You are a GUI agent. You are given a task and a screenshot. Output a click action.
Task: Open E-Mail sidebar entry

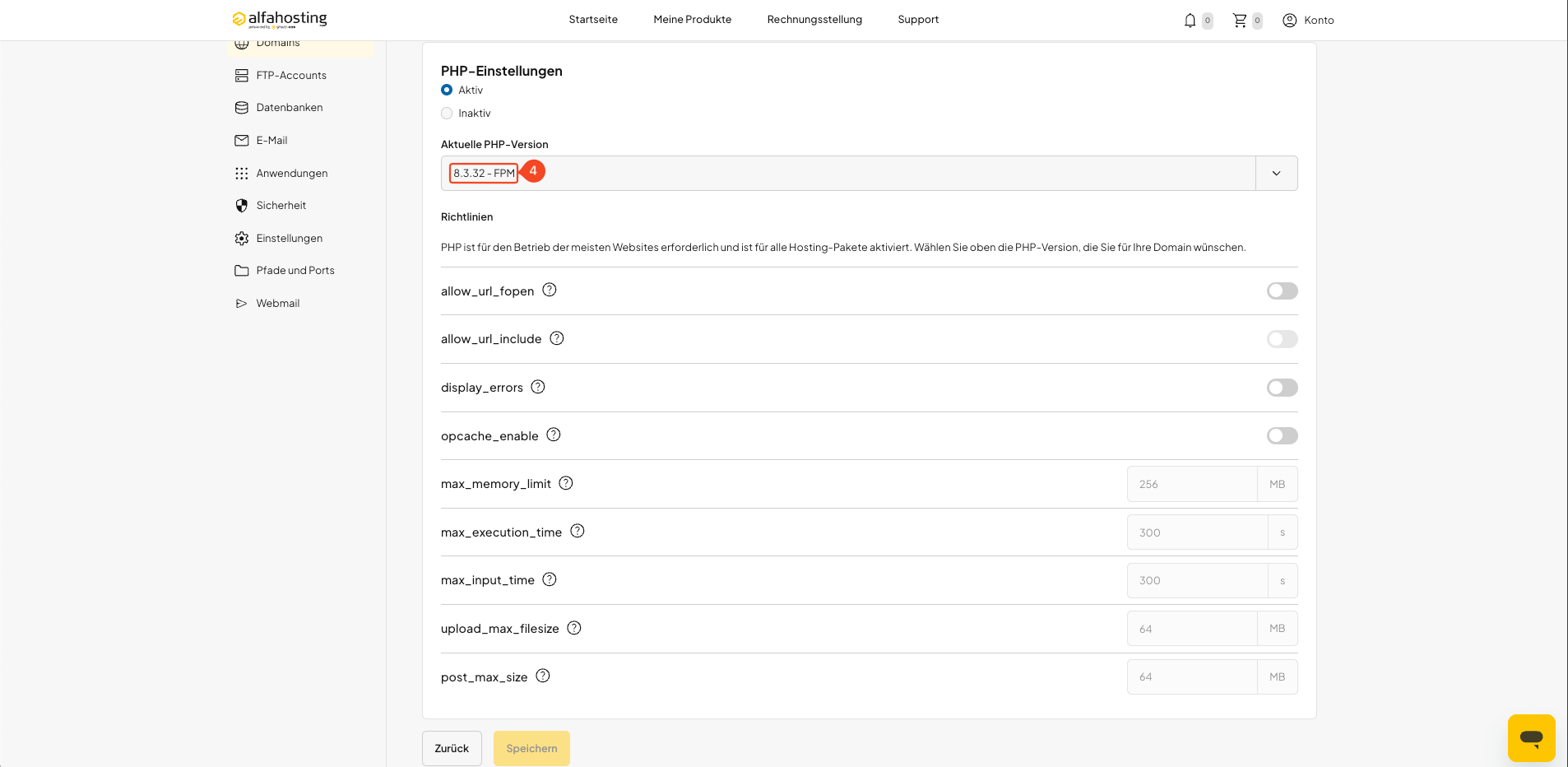pyautogui.click(x=271, y=140)
